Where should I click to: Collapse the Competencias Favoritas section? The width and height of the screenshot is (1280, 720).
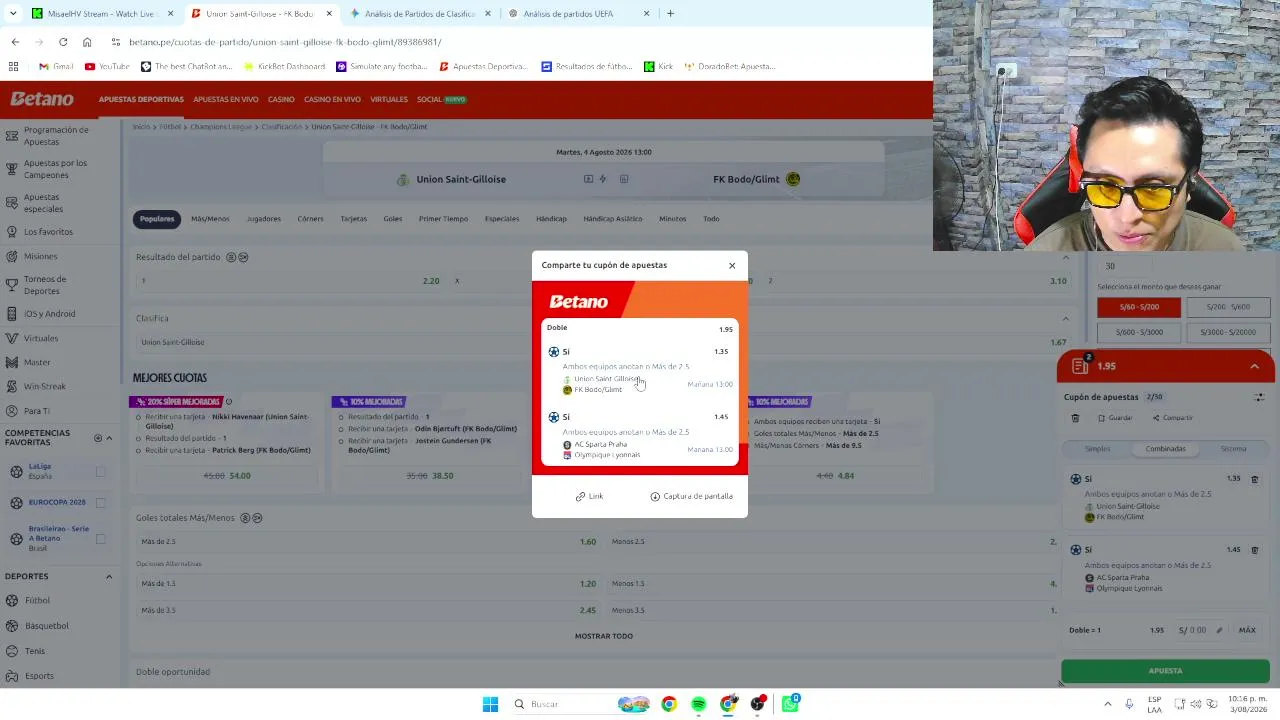[x=109, y=438]
